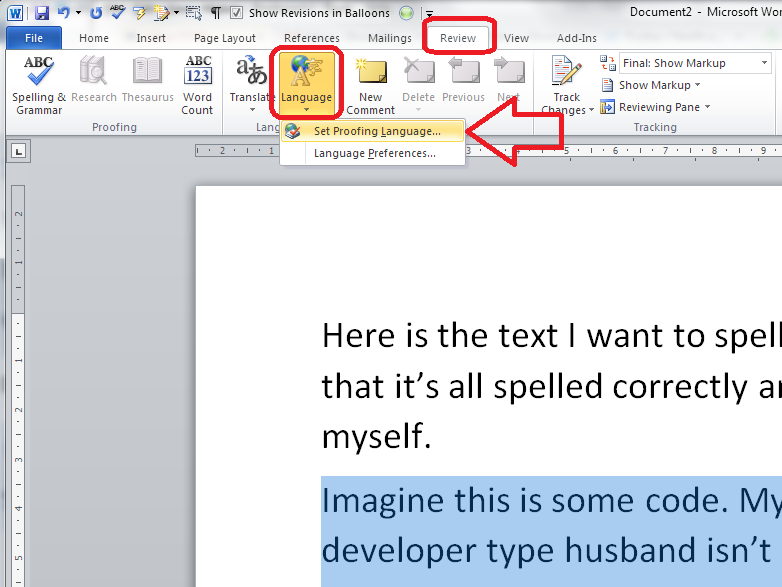Click the Save icon in quick access toolbar
The width and height of the screenshot is (782, 587).
click(42, 13)
